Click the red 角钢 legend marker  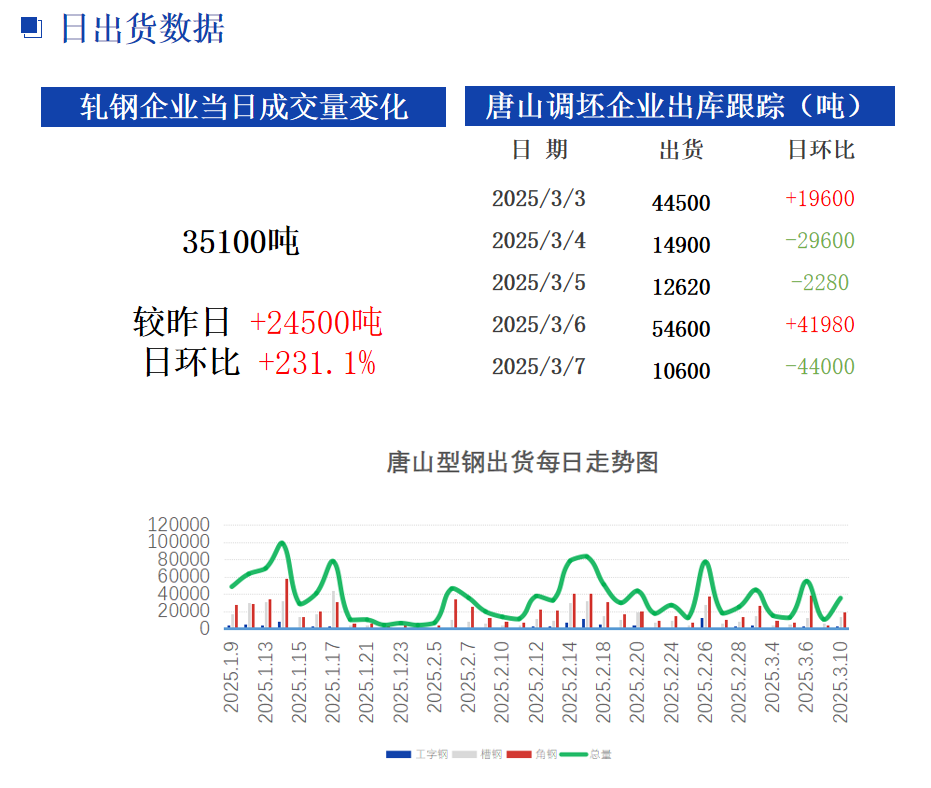[518, 753]
